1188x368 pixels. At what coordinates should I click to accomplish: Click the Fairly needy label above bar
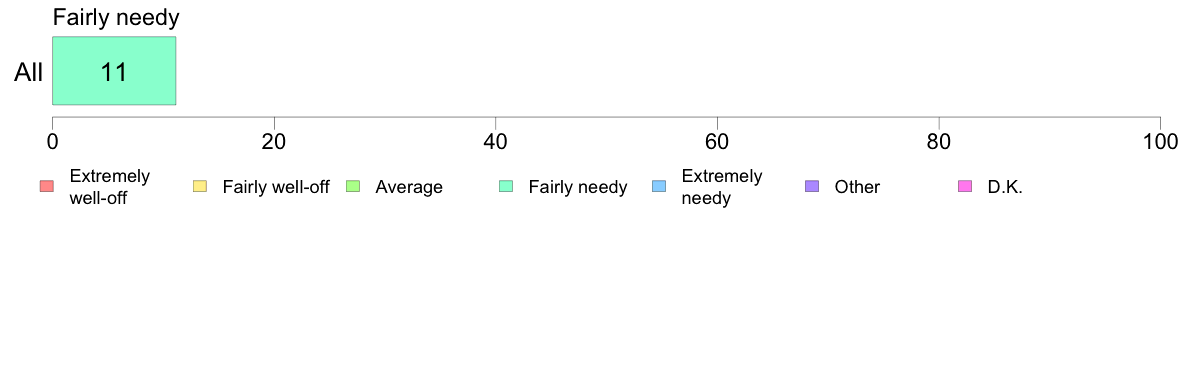(x=115, y=17)
